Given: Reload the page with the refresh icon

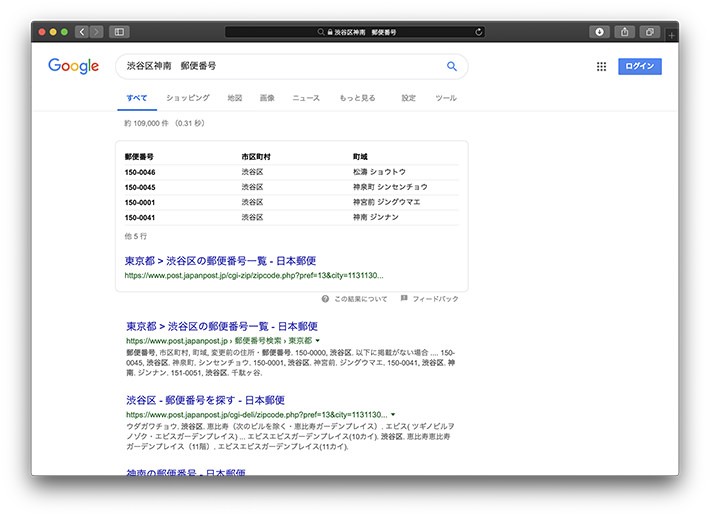Looking at the screenshot, I should (479, 32).
